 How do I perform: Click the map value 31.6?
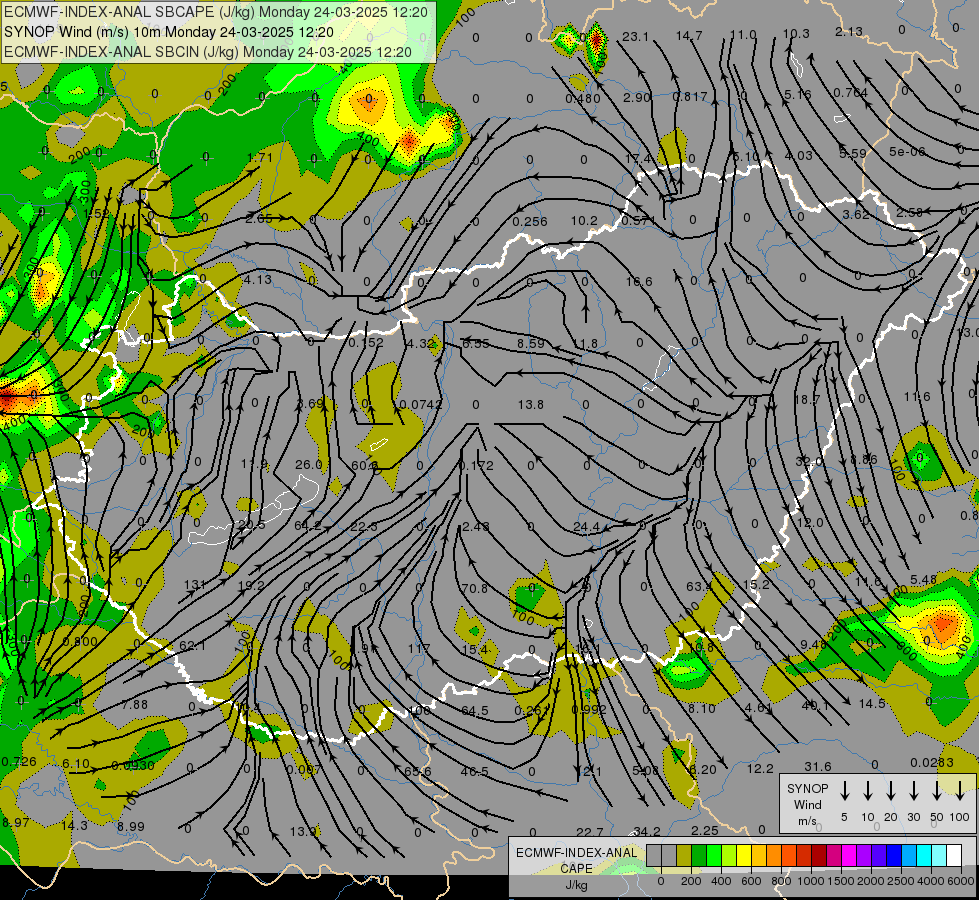click(x=817, y=766)
